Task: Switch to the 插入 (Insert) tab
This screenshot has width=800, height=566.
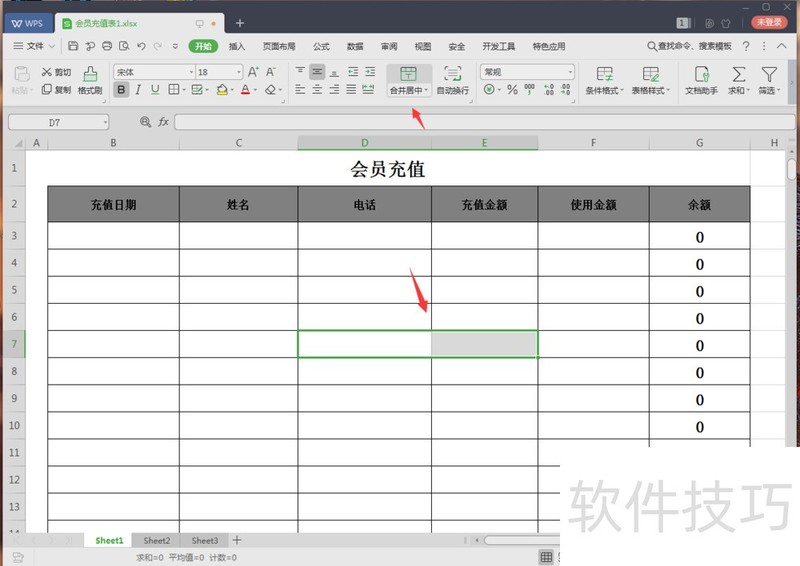Action: (237, 46)
